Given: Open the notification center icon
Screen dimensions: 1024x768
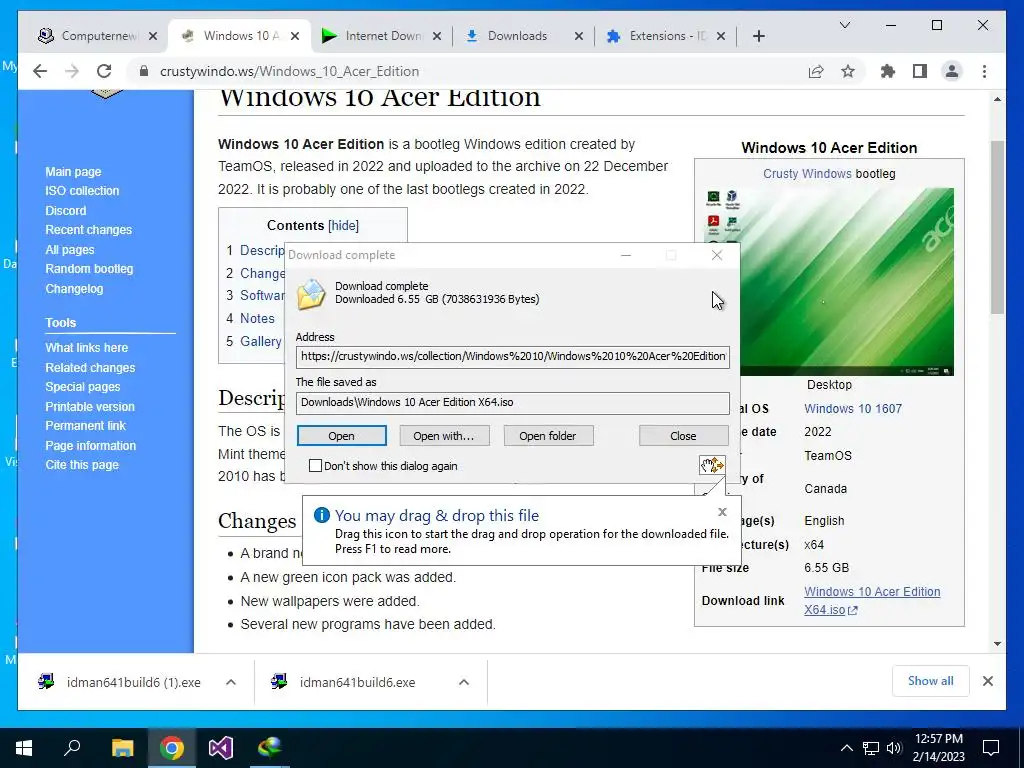Looking at the screenshot, I should (x=991, y=748).
